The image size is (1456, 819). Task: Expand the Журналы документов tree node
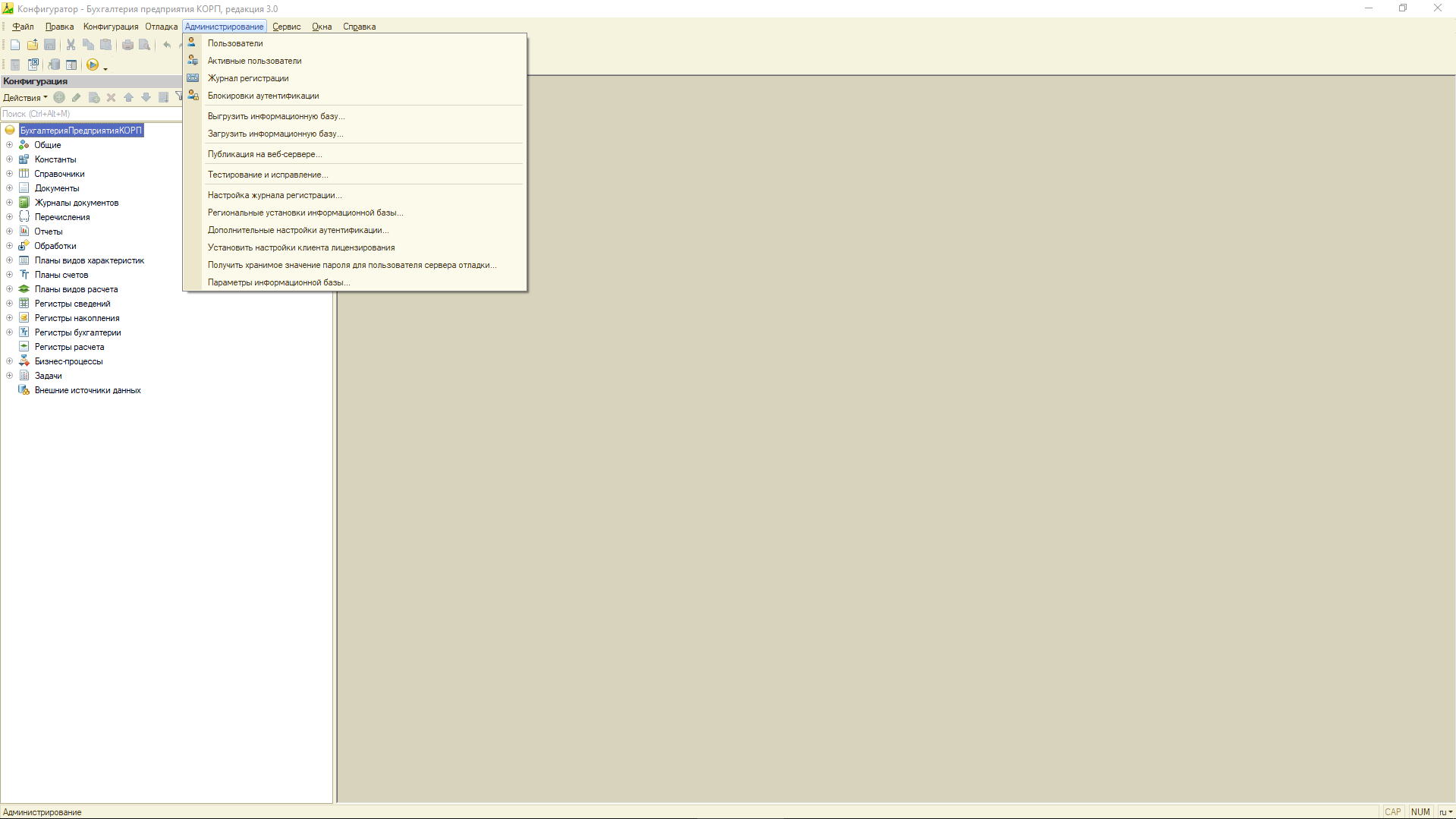coord(10,203)
